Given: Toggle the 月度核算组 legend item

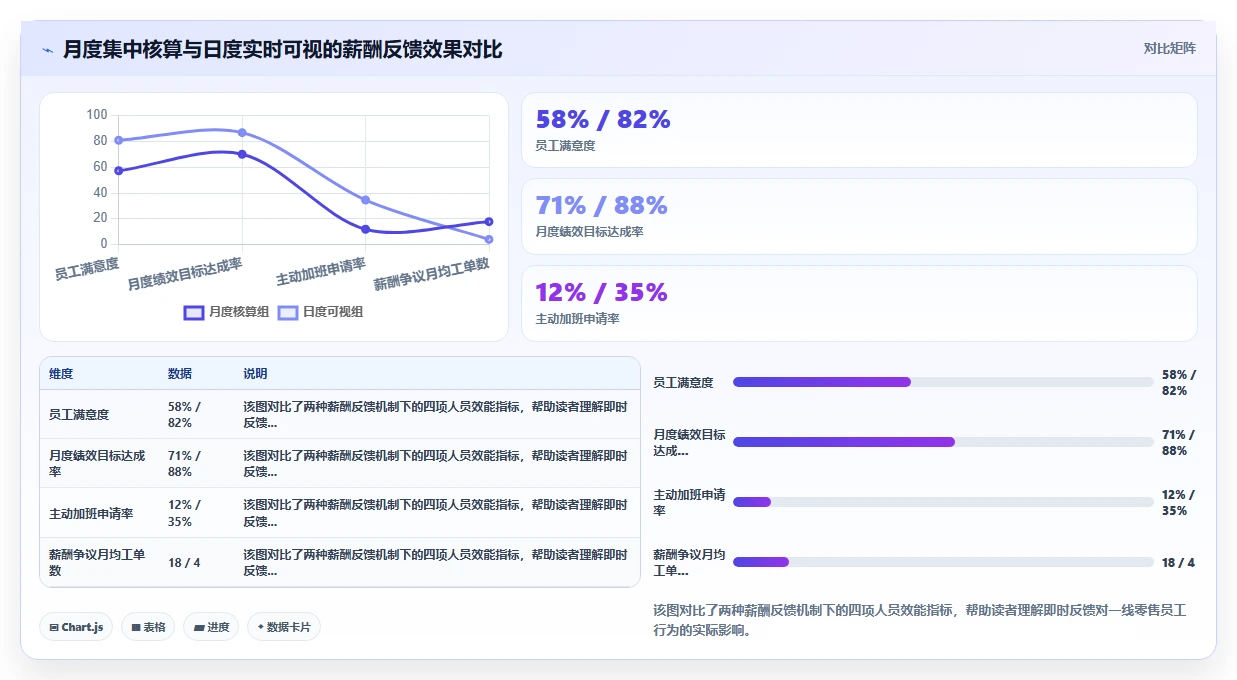Looking at the screenshot, I should coord(226,312).
